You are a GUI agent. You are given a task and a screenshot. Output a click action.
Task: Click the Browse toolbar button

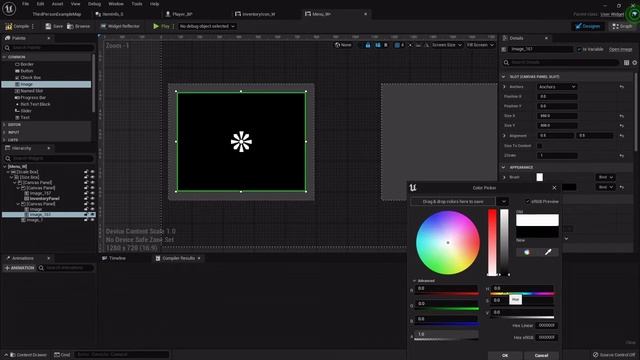pos(78,26)
